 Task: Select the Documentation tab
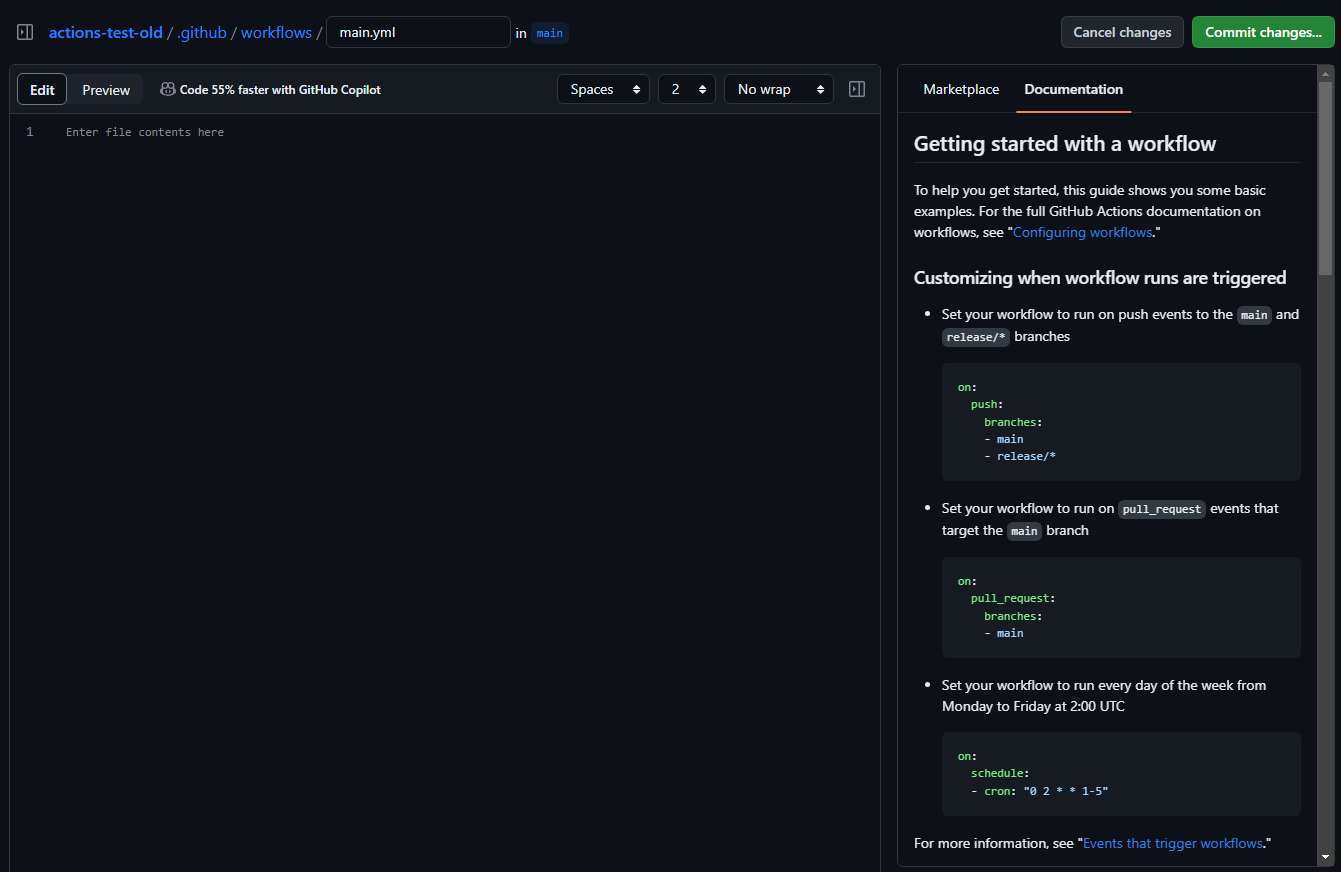(x=1073, y=89)
